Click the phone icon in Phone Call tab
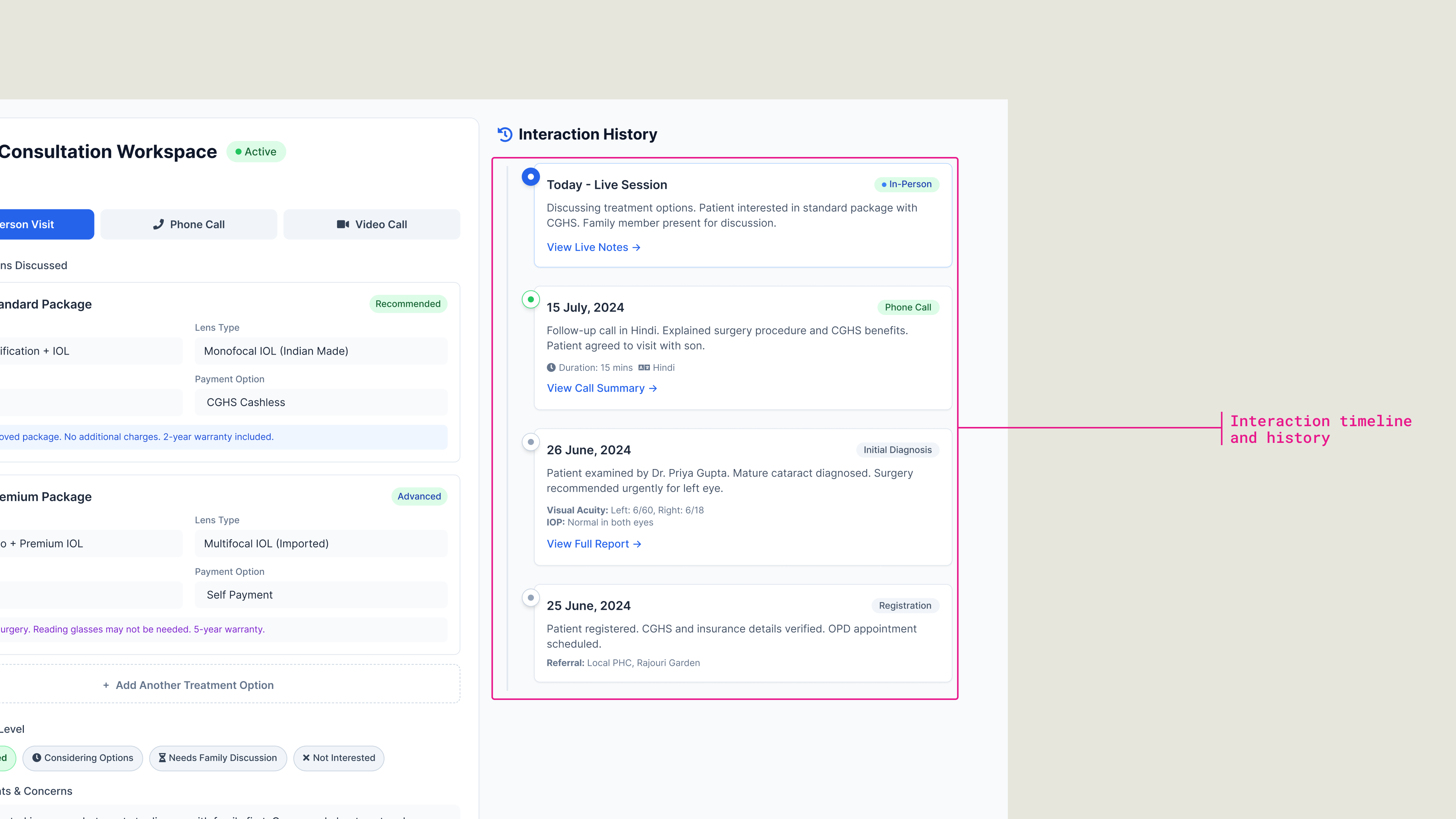This screenshot has height=819, width=1456. coord(158,224)
